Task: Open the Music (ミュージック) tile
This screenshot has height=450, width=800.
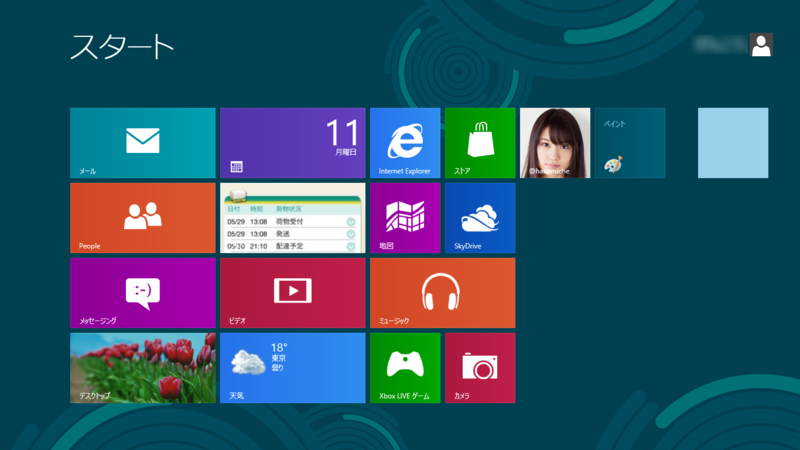Action: 443,293
